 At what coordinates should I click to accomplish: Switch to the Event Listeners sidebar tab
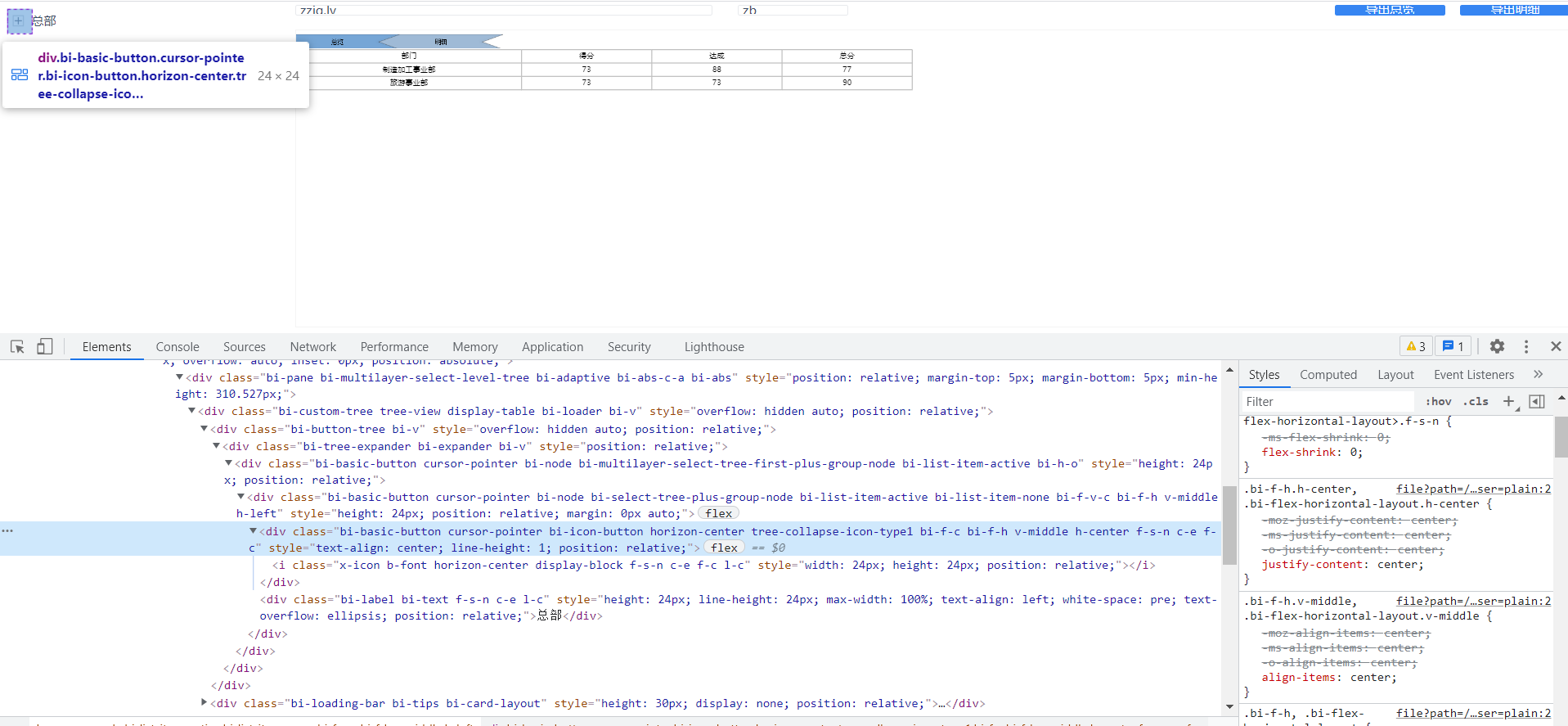coord(1474,375)
